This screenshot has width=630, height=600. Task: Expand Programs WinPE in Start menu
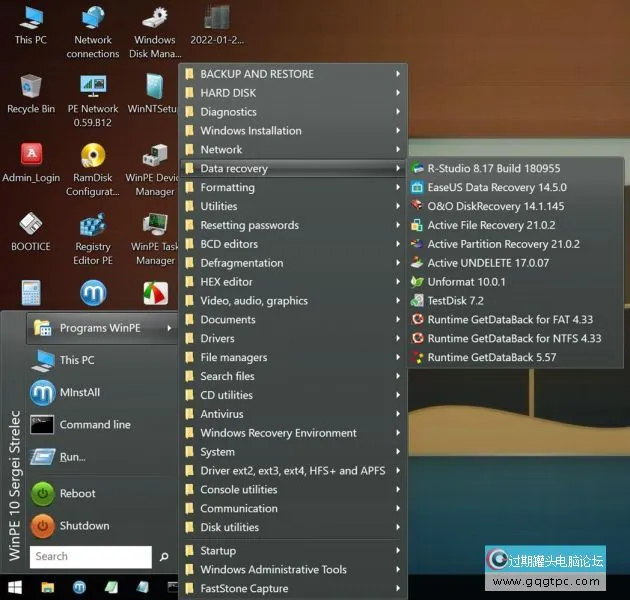point(100,328)
